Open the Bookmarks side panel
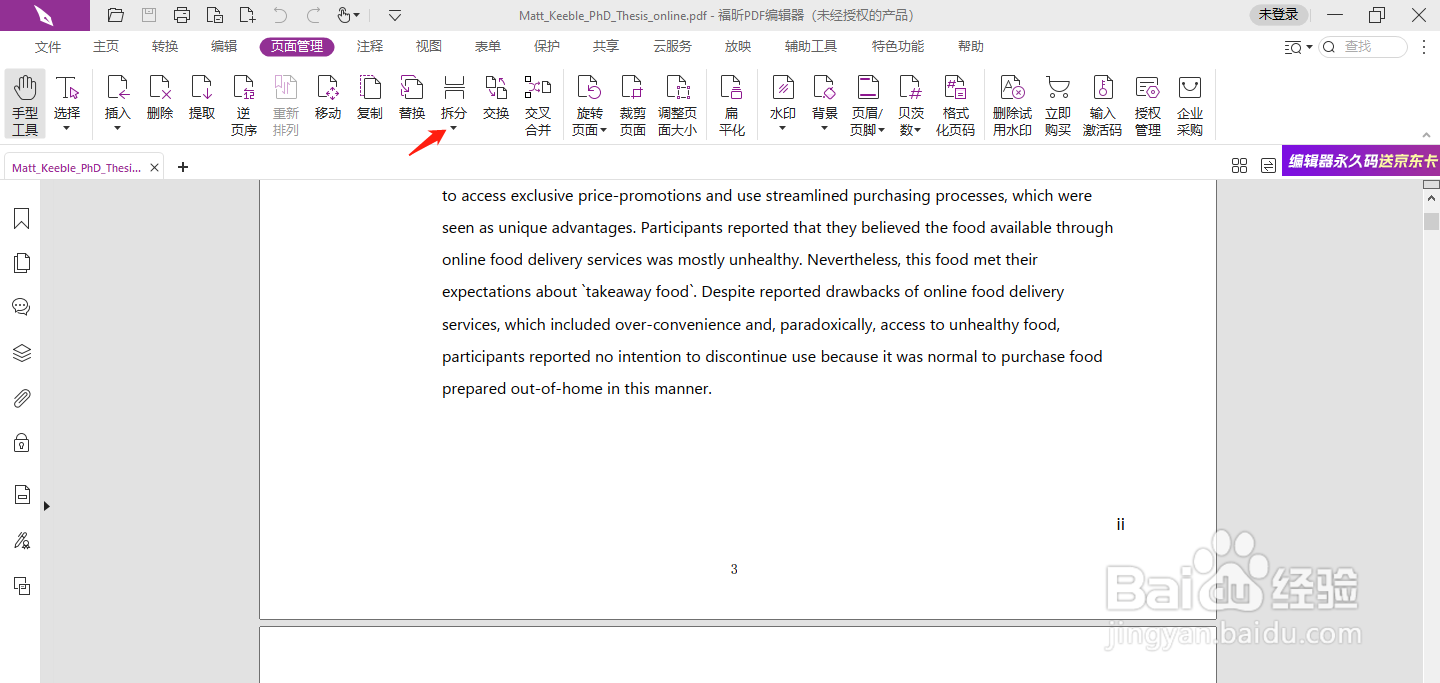 click(x=21, y=219)
